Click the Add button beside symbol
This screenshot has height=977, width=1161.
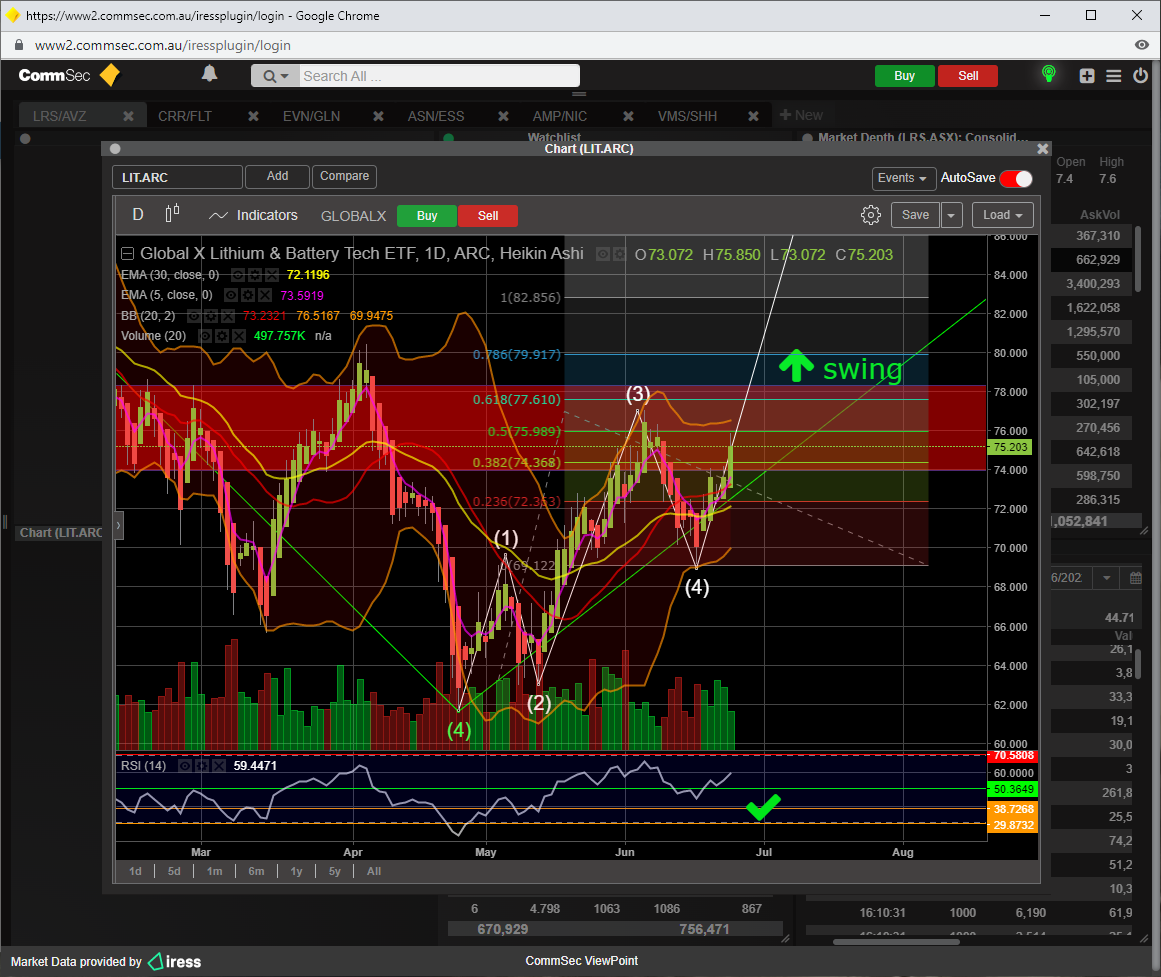[278, 176]
